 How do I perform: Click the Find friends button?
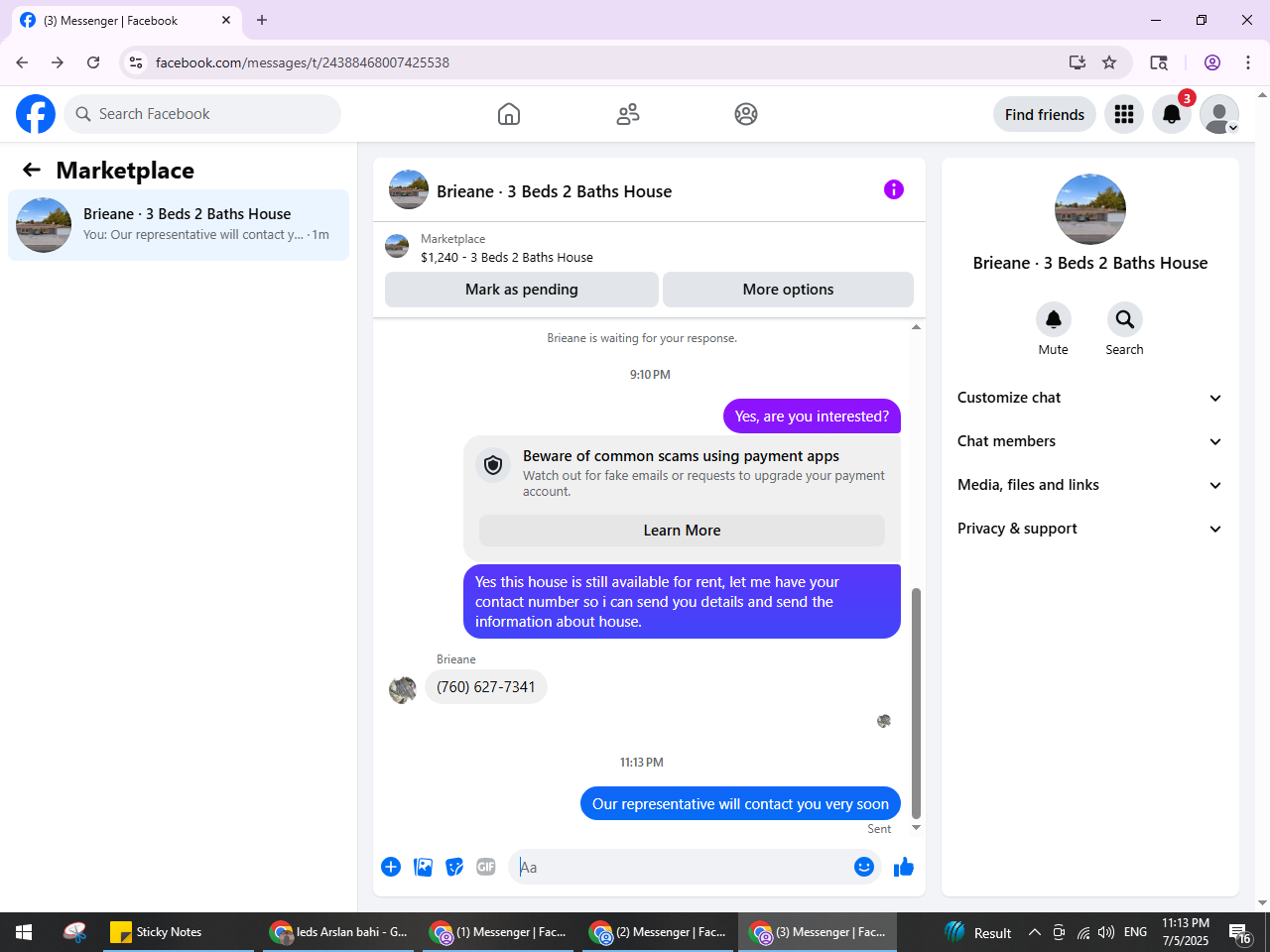(1045, 114)
